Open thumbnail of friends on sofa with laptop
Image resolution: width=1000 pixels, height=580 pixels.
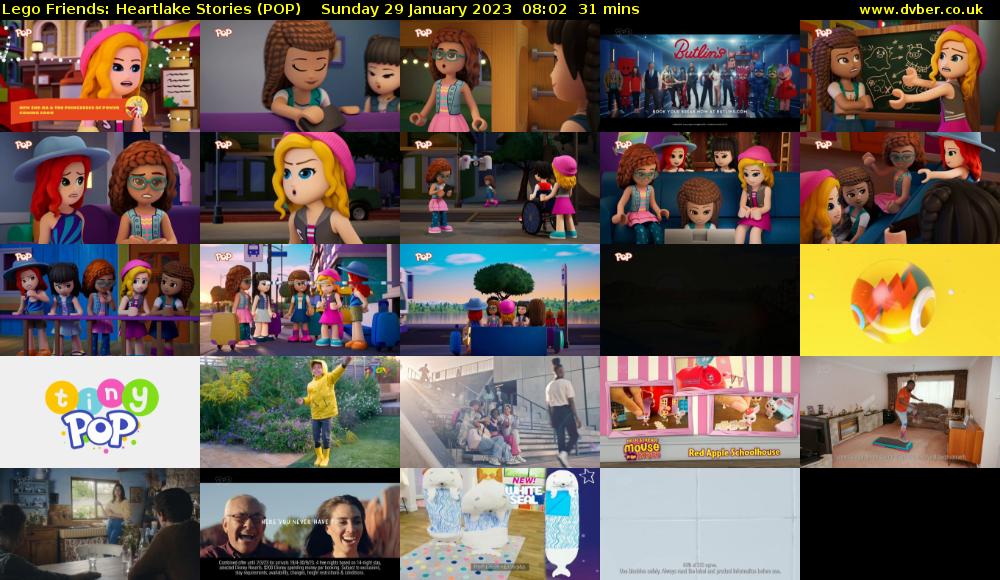point(700,188)
